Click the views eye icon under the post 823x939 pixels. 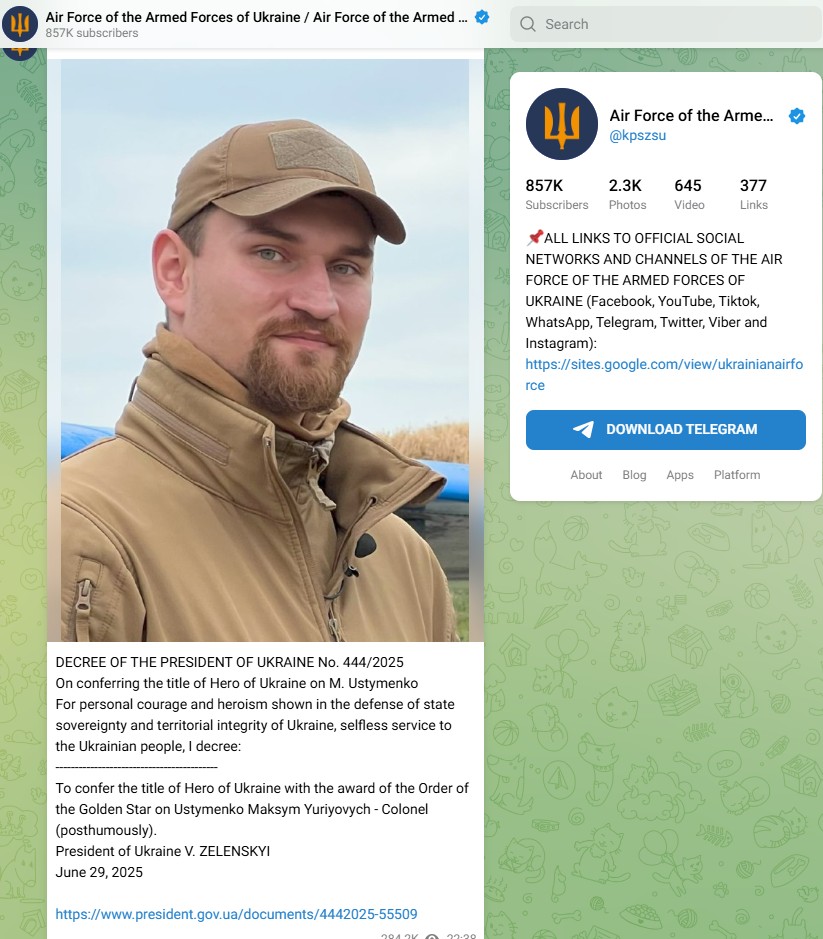tap(432, 936)
